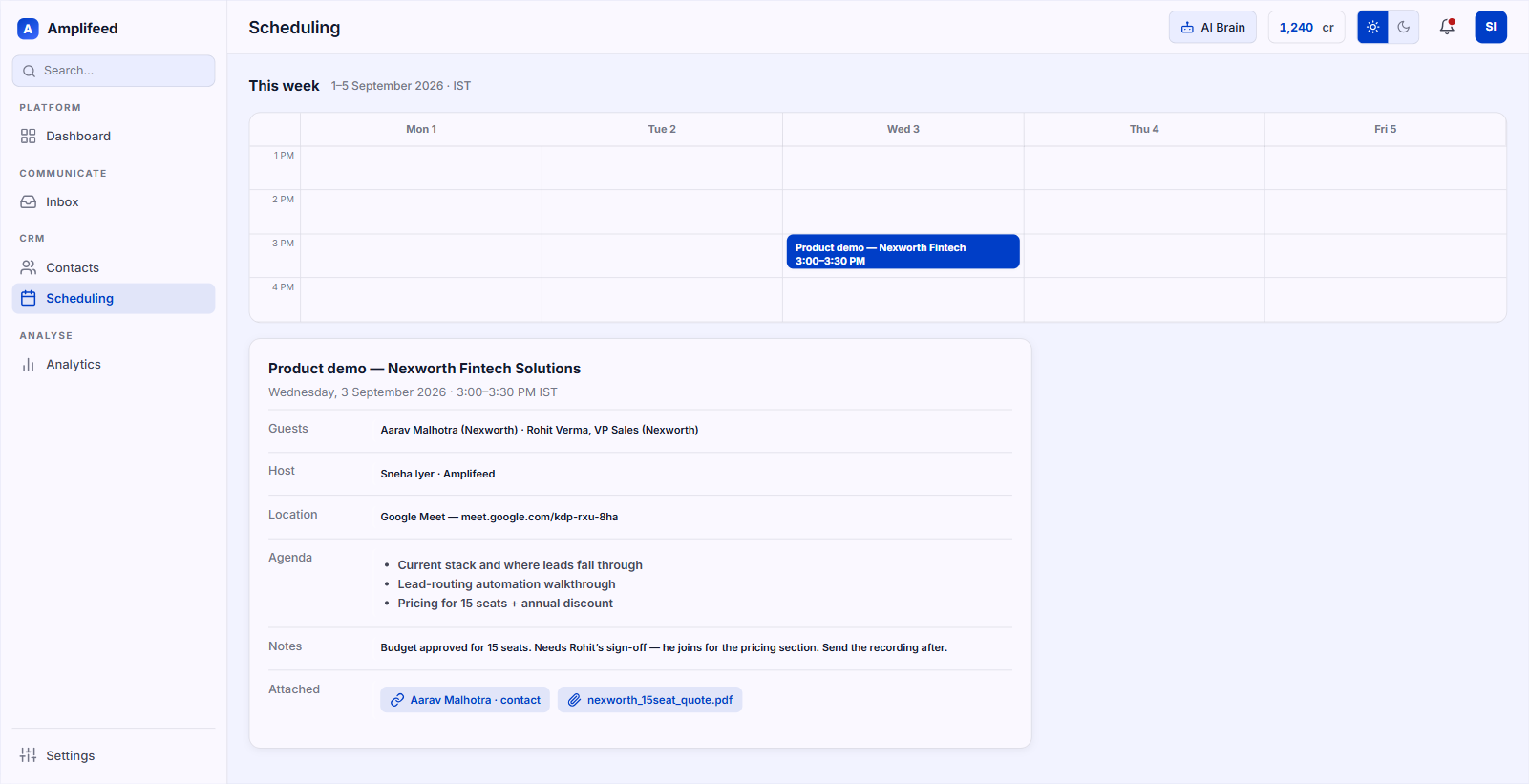
Task: Click the Wednesday, 3 September 2026 date line
Action: click(413, 392)
